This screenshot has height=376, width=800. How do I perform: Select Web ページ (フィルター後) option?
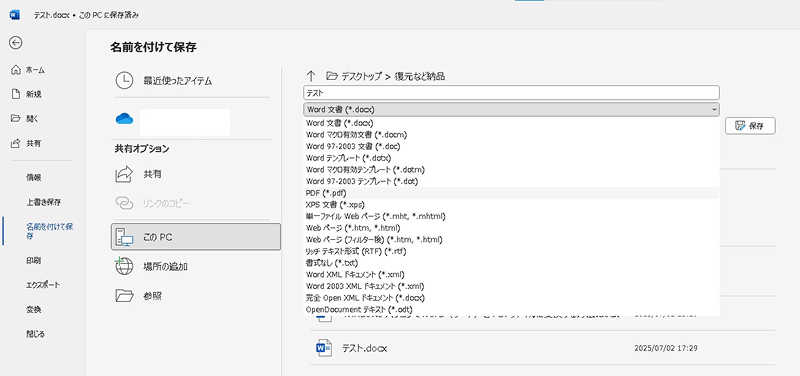(511, 239)
